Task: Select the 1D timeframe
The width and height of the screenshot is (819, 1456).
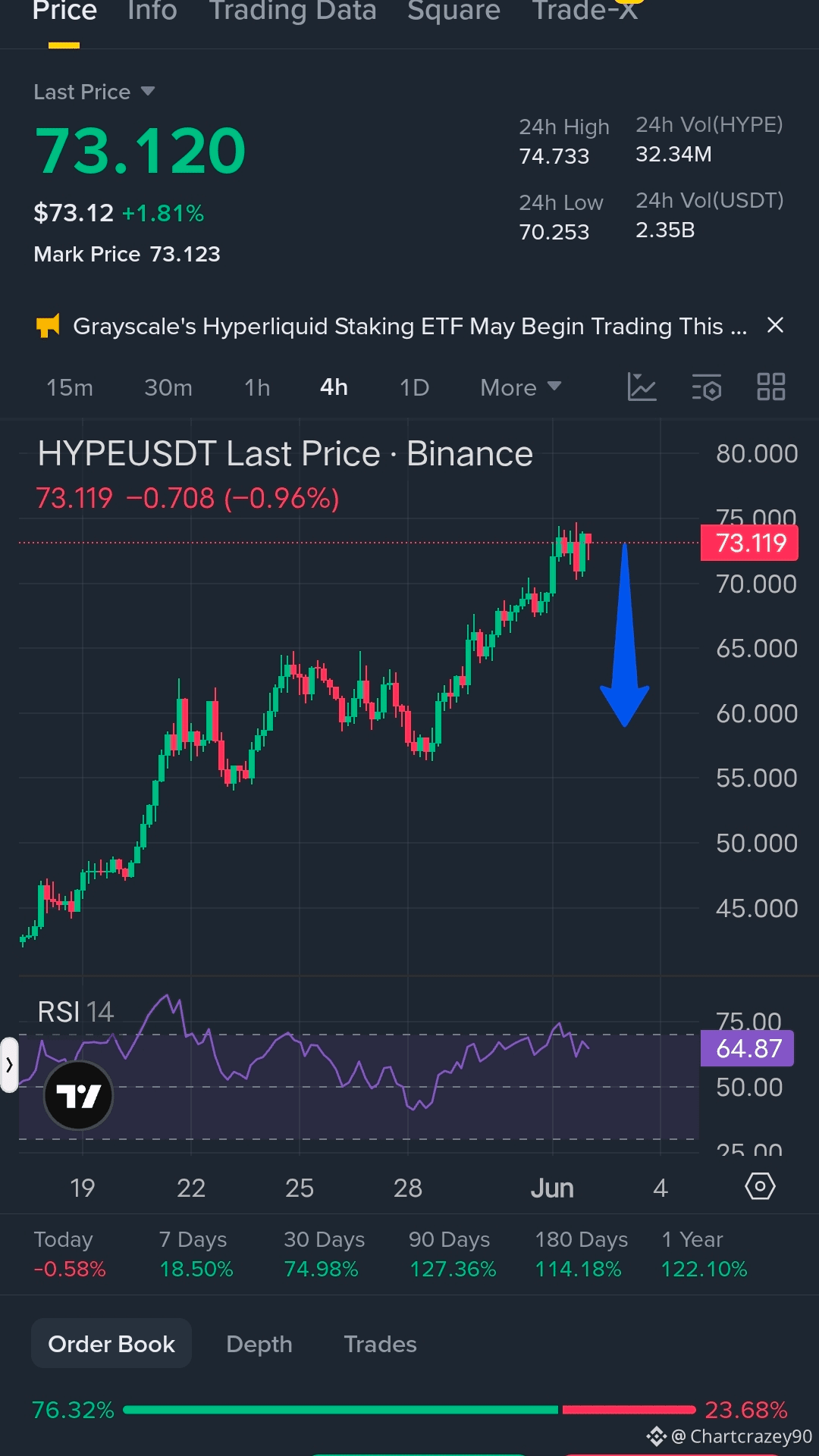Action: pos(414,387)
